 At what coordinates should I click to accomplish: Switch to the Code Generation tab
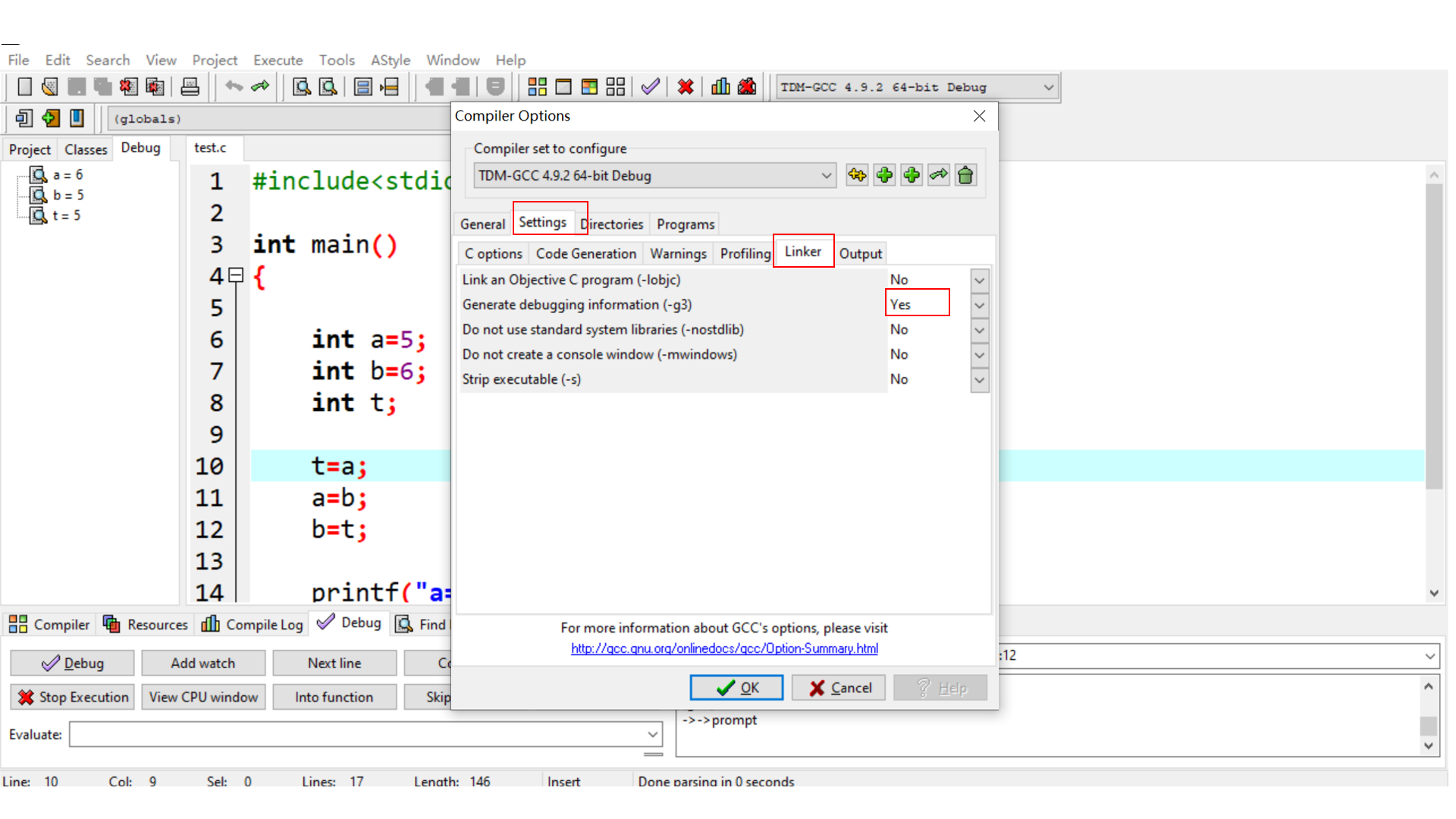tap(585, 254)
